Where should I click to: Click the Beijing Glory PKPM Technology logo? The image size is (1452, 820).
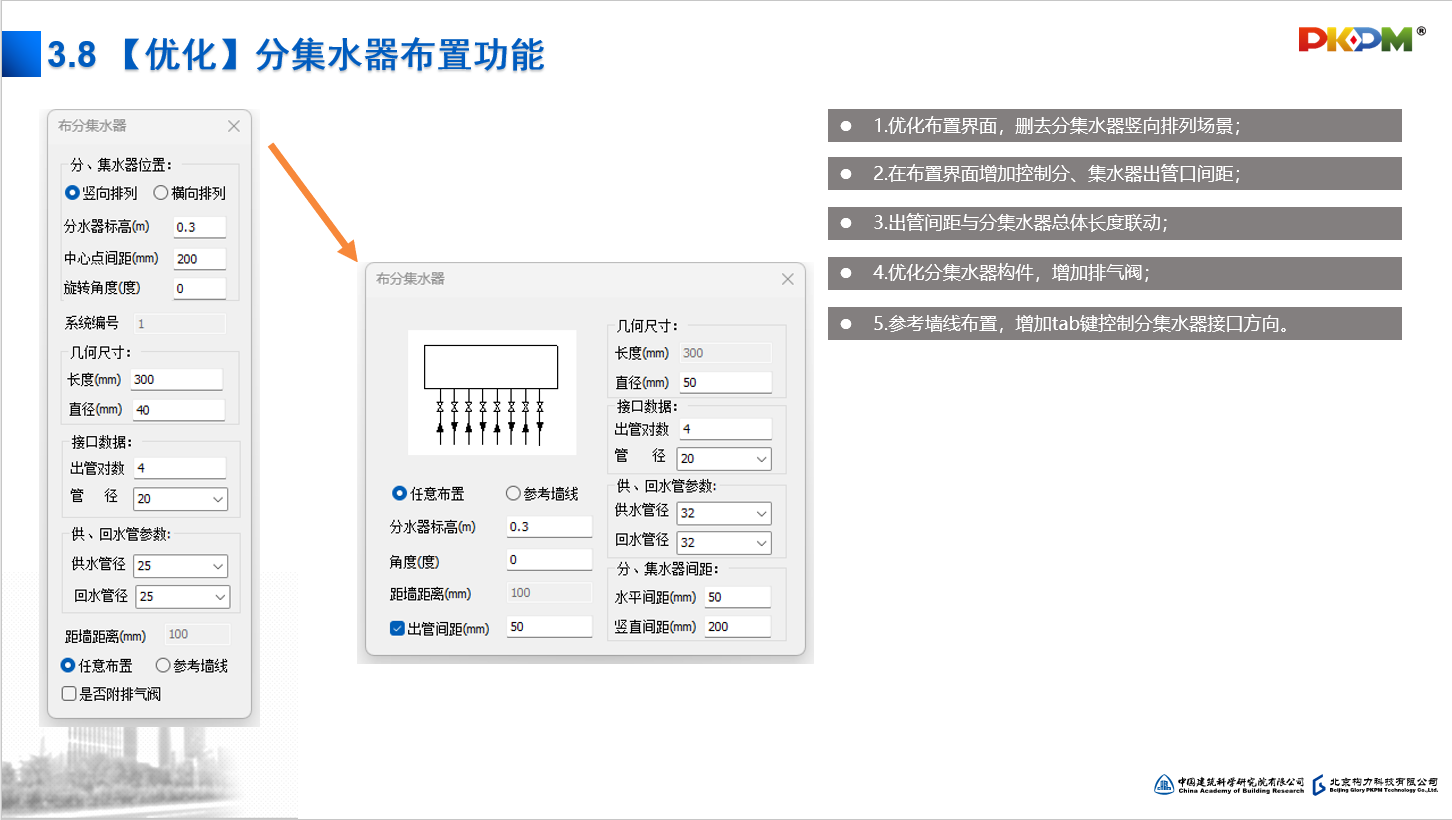1375,785
